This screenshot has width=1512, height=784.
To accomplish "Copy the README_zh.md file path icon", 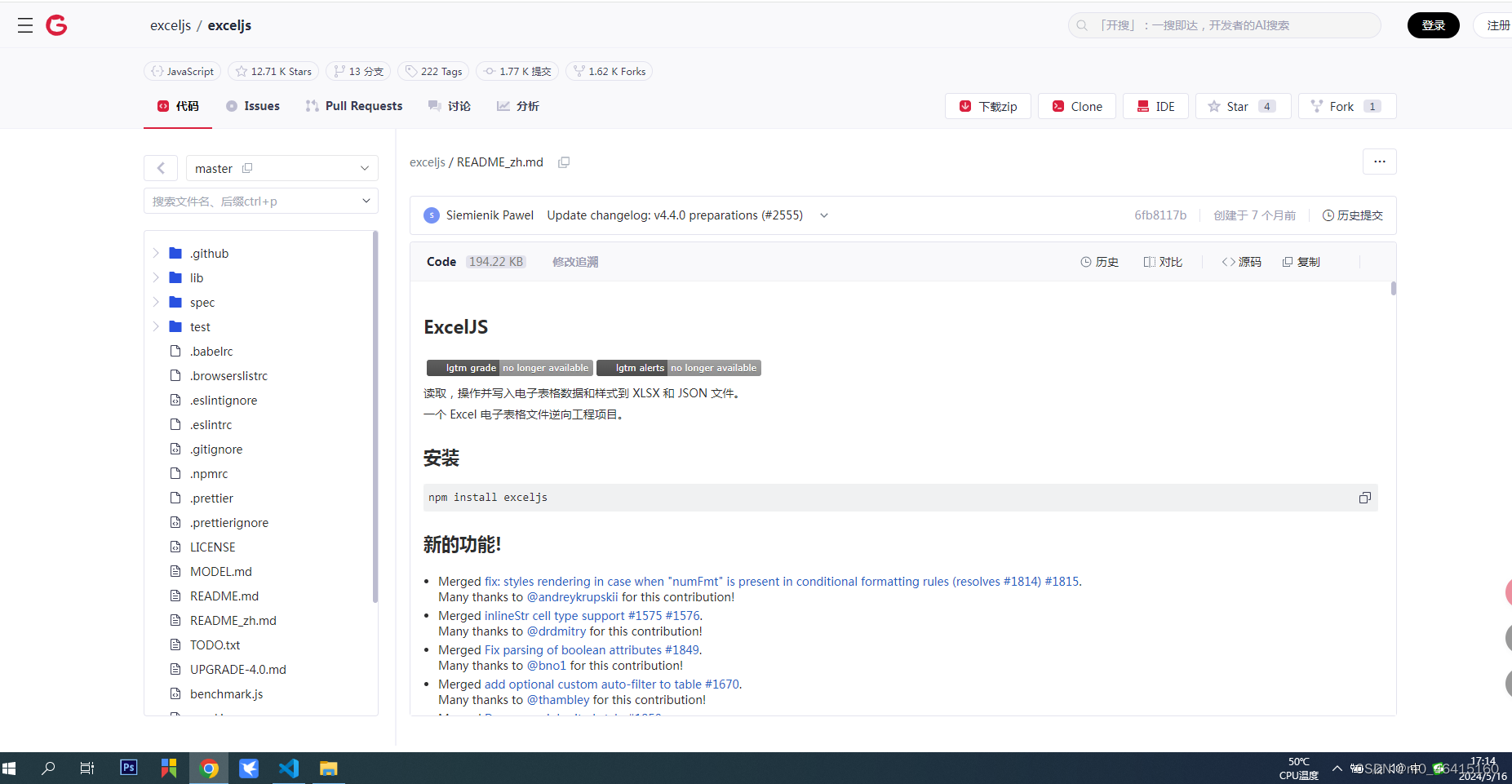I will pyautogui.click(x=564, y=162).
